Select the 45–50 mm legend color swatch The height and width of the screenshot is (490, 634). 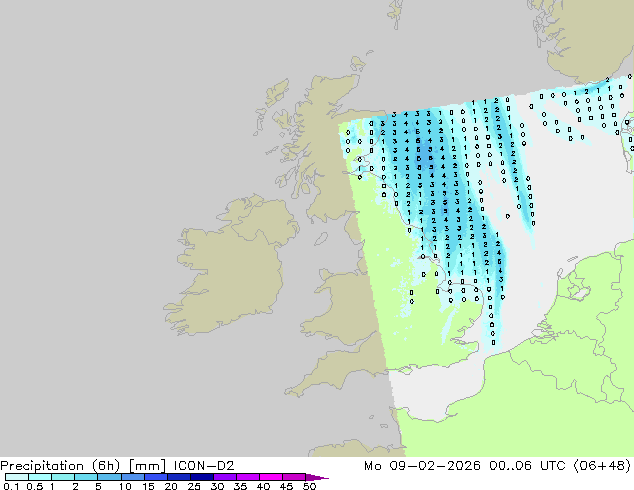[x=294, y=477]
